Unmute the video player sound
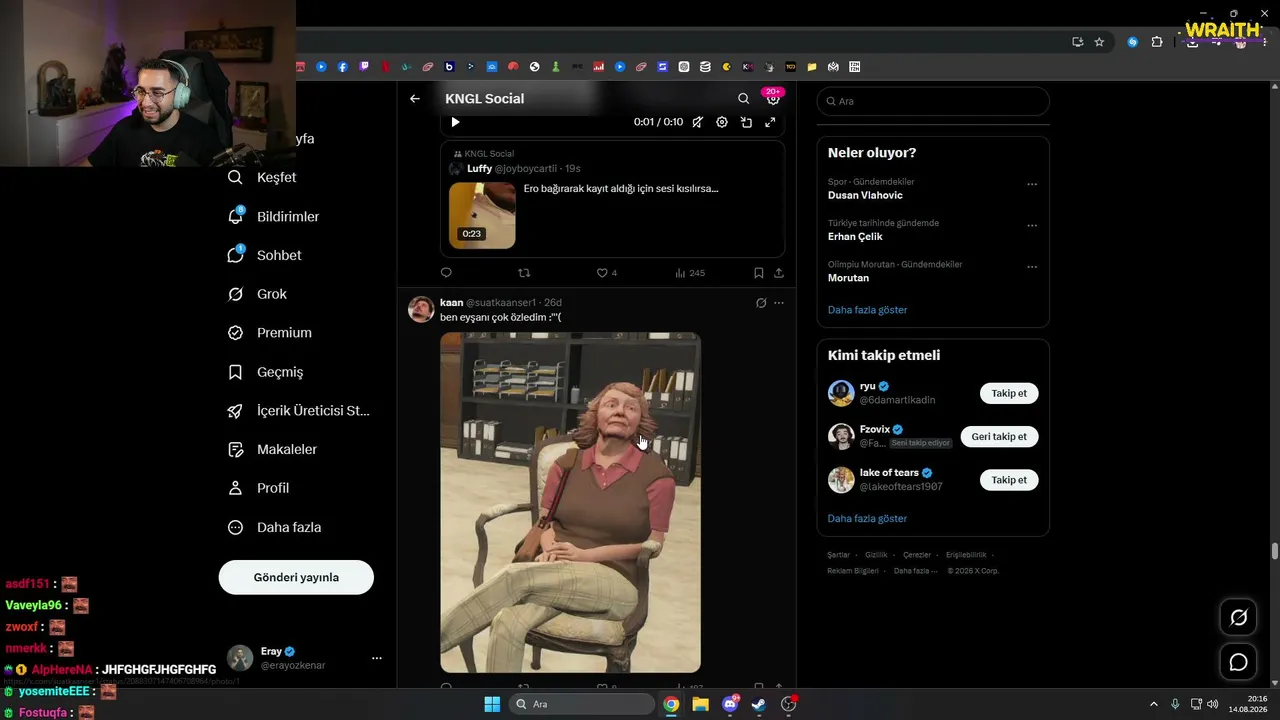1280x720 pixels. (x=698, y=122)
